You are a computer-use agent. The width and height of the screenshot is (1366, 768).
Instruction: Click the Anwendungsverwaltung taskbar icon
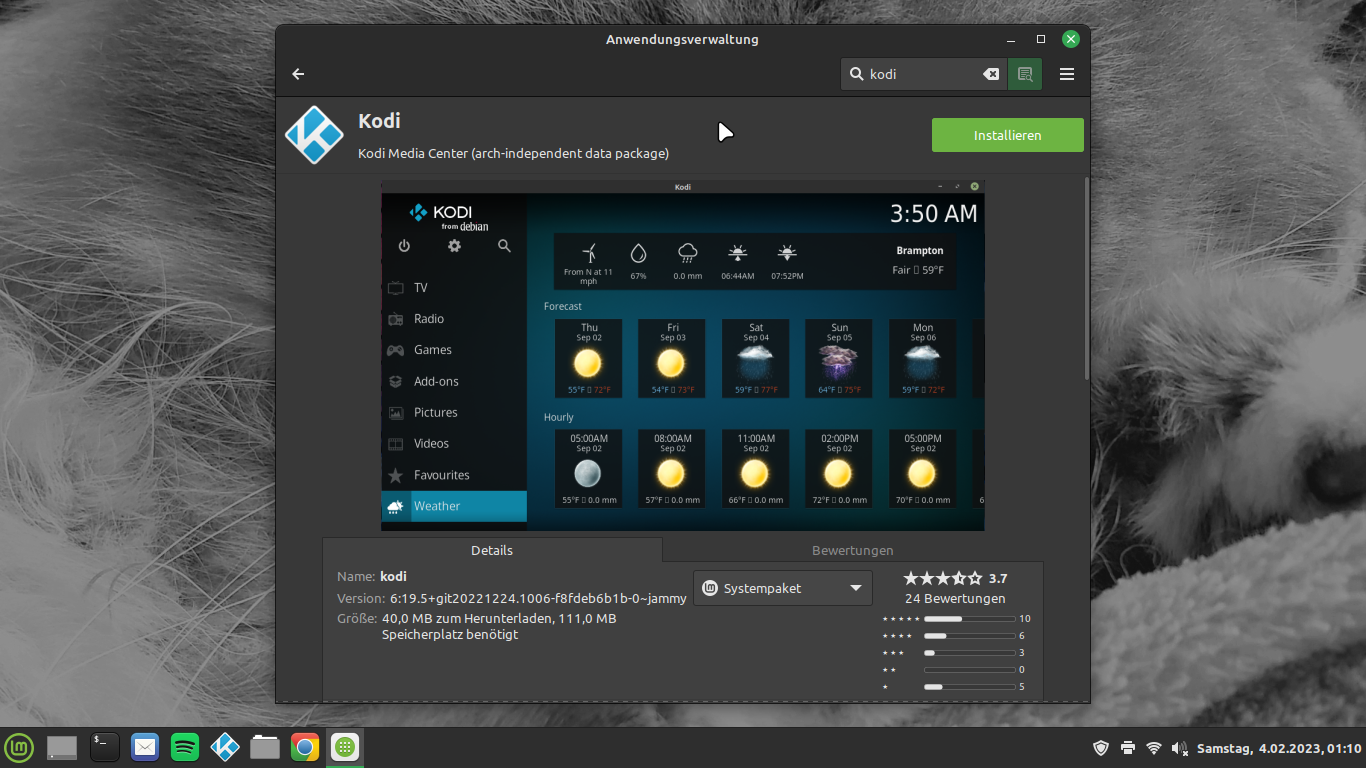tap(345, 747)
